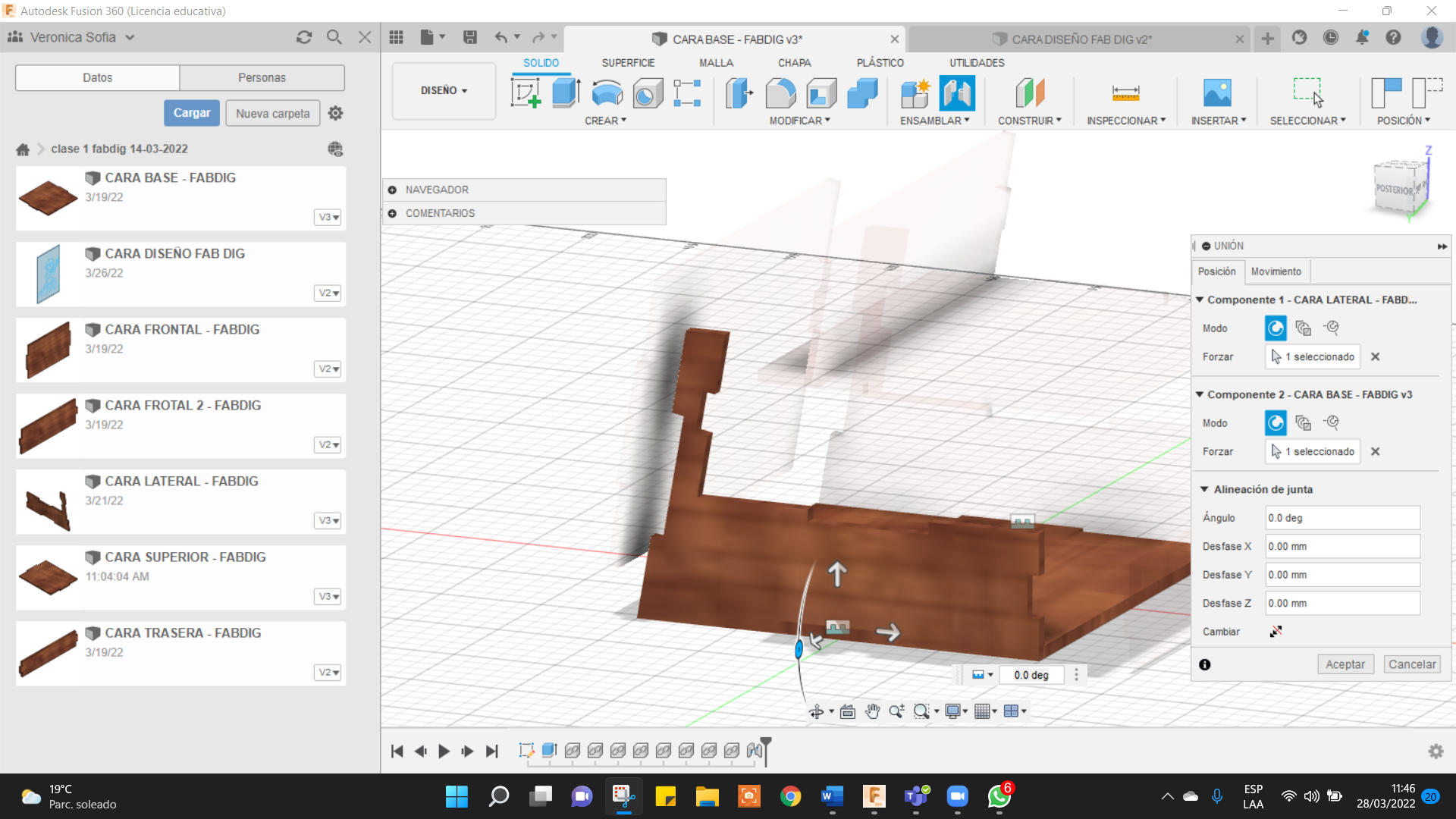Click the Flip (Cambiar) icon in joint alignment

[x=1276, y=632]
